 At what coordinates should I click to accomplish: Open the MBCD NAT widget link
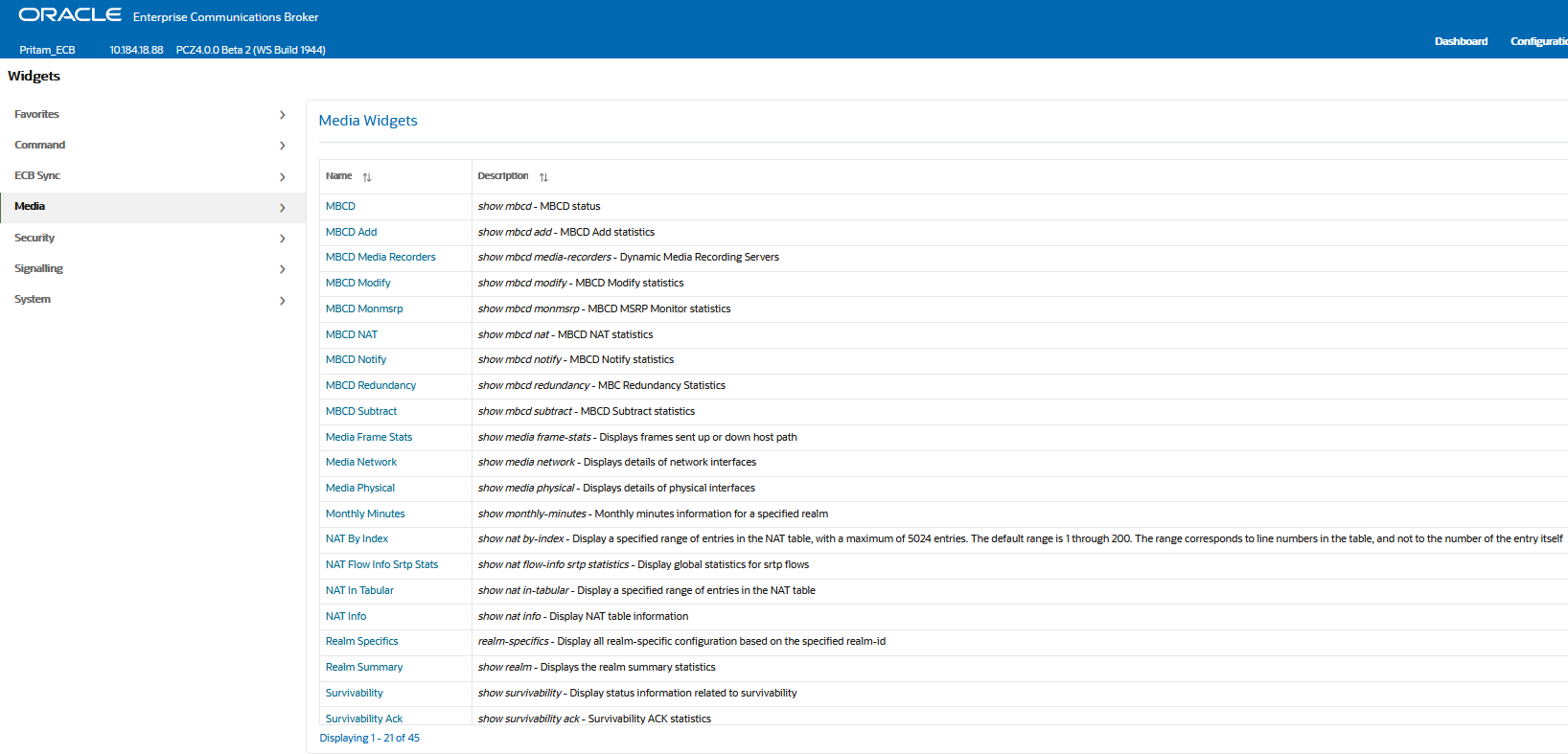pyautogui.click(x=352, y=334)
